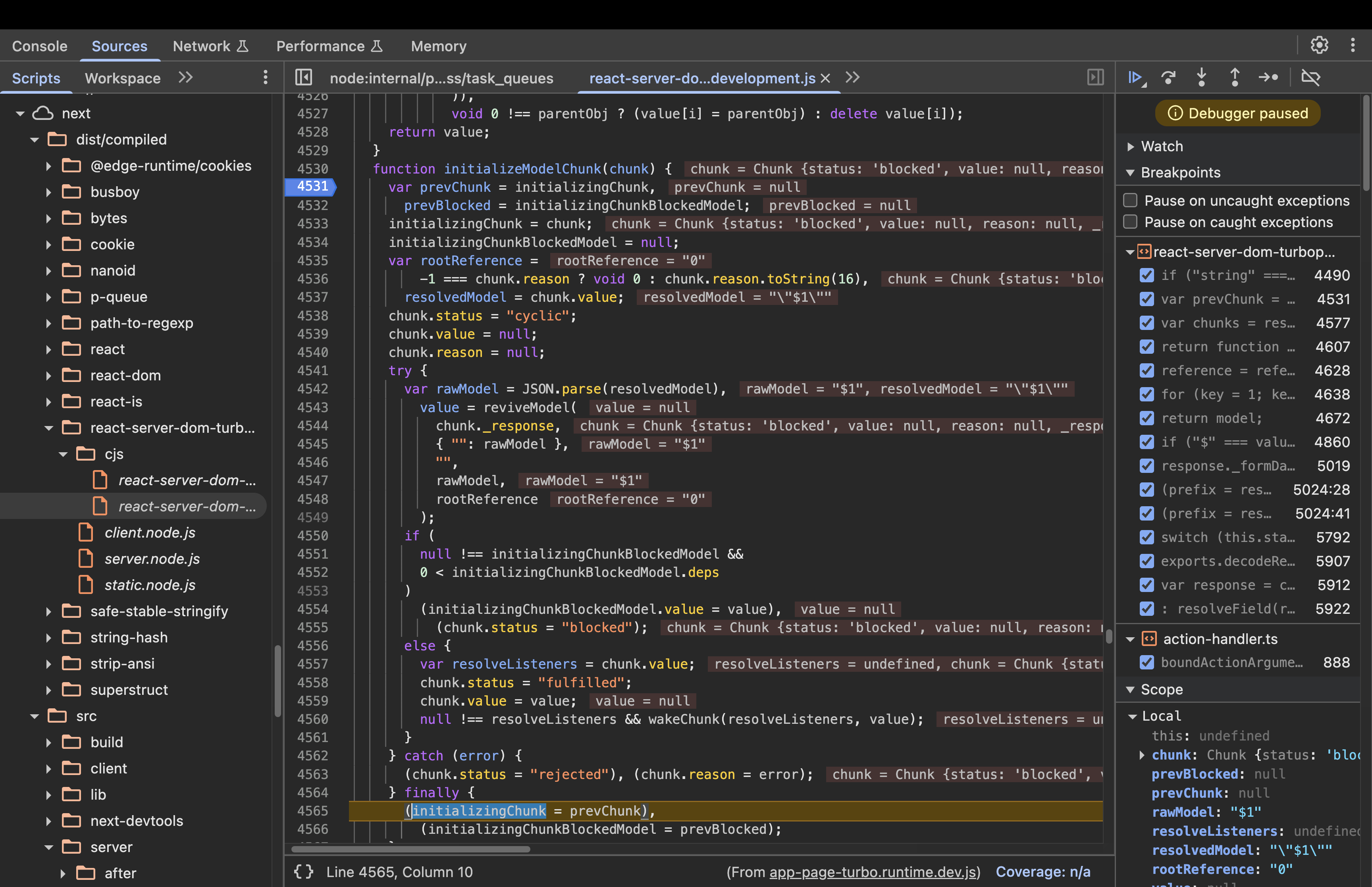Click the Step icon in debugger toolbar

tap(1268, 77)
